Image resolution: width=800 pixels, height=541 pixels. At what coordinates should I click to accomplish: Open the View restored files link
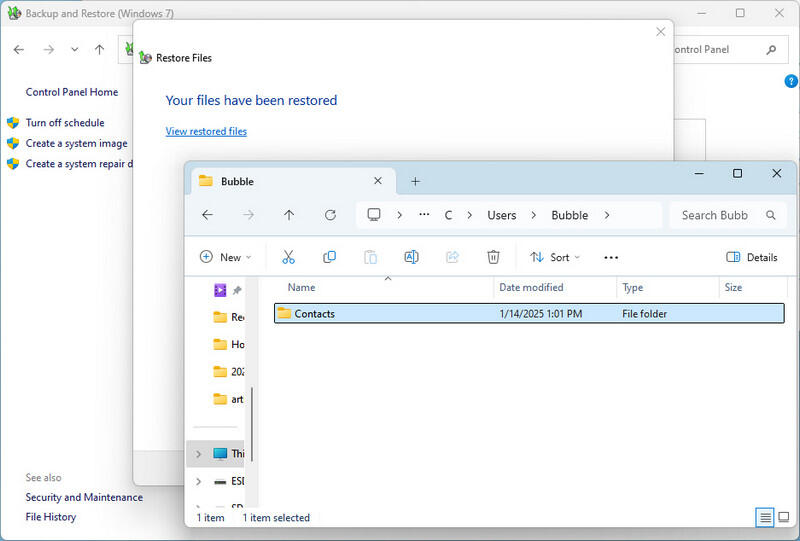(206, 131)
